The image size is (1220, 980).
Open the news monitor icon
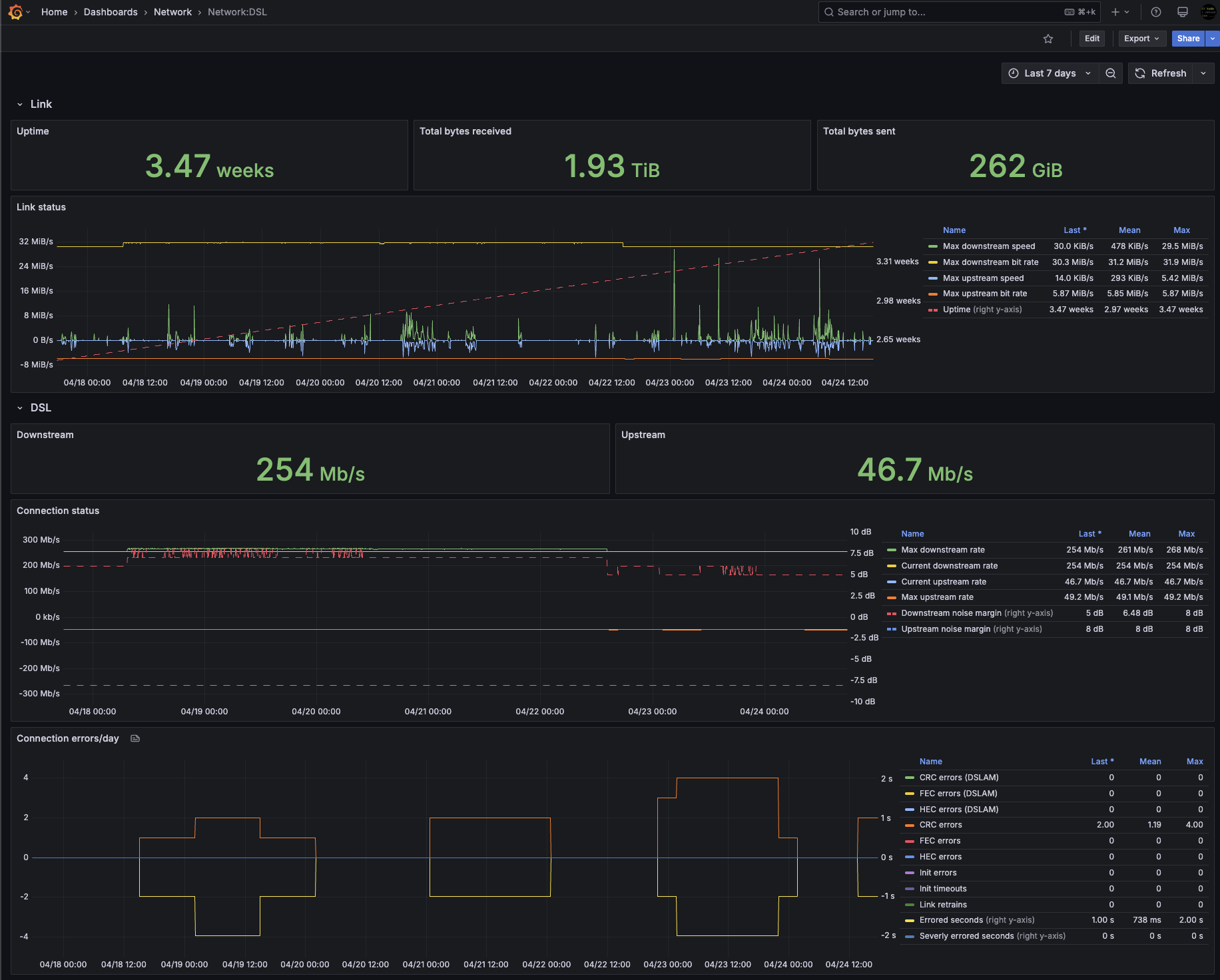click(1183, 12)
